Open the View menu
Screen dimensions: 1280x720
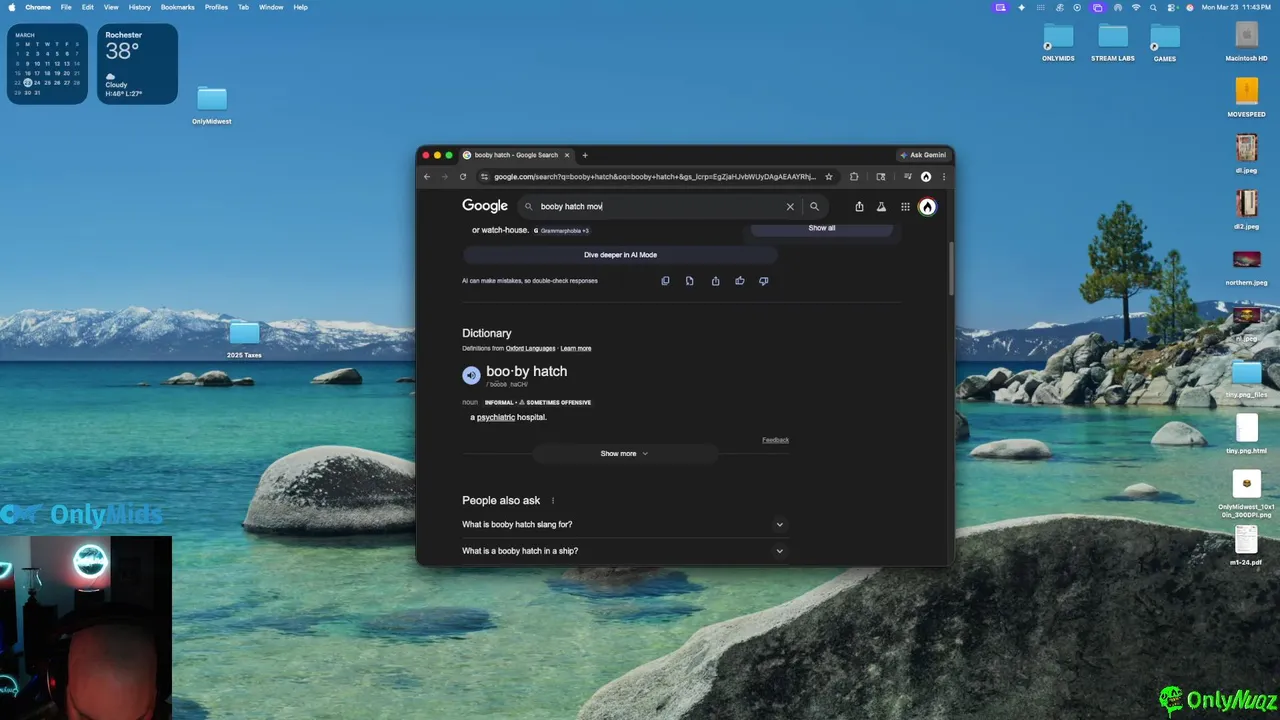pos(111,7)
